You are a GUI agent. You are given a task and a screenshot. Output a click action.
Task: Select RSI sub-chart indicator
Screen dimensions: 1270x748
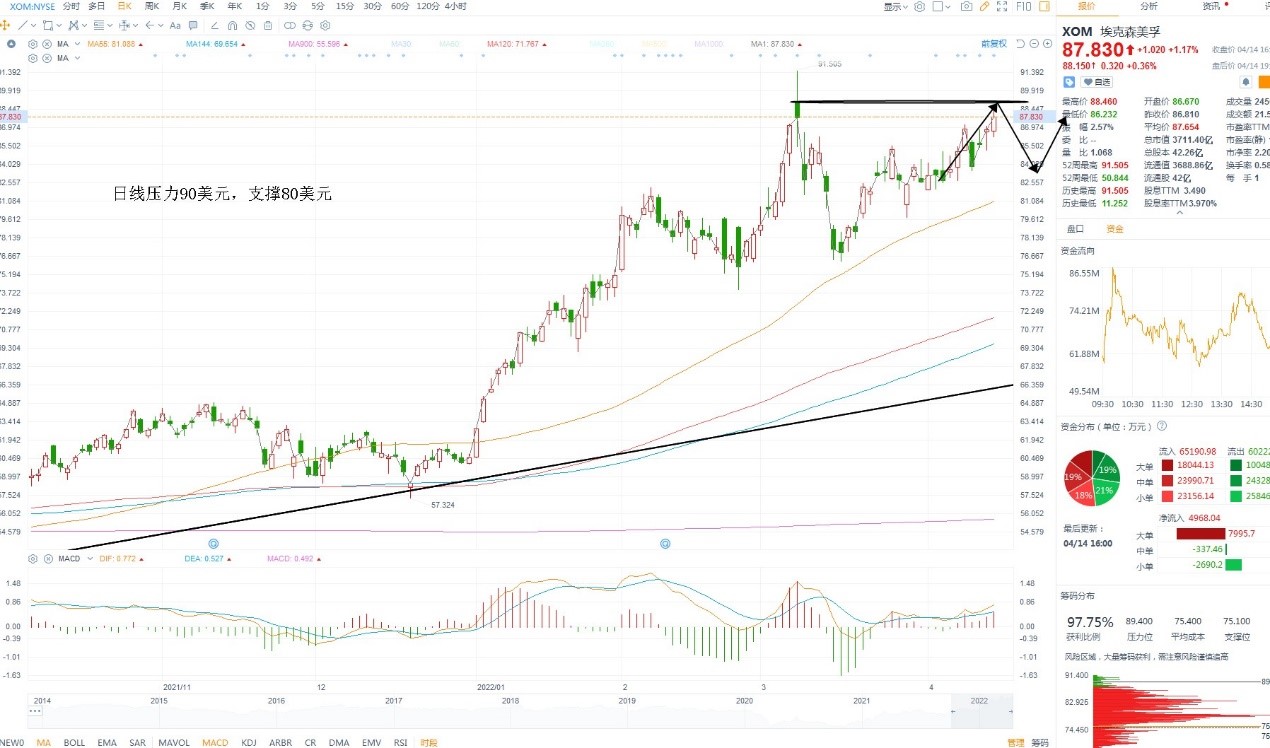400,742
